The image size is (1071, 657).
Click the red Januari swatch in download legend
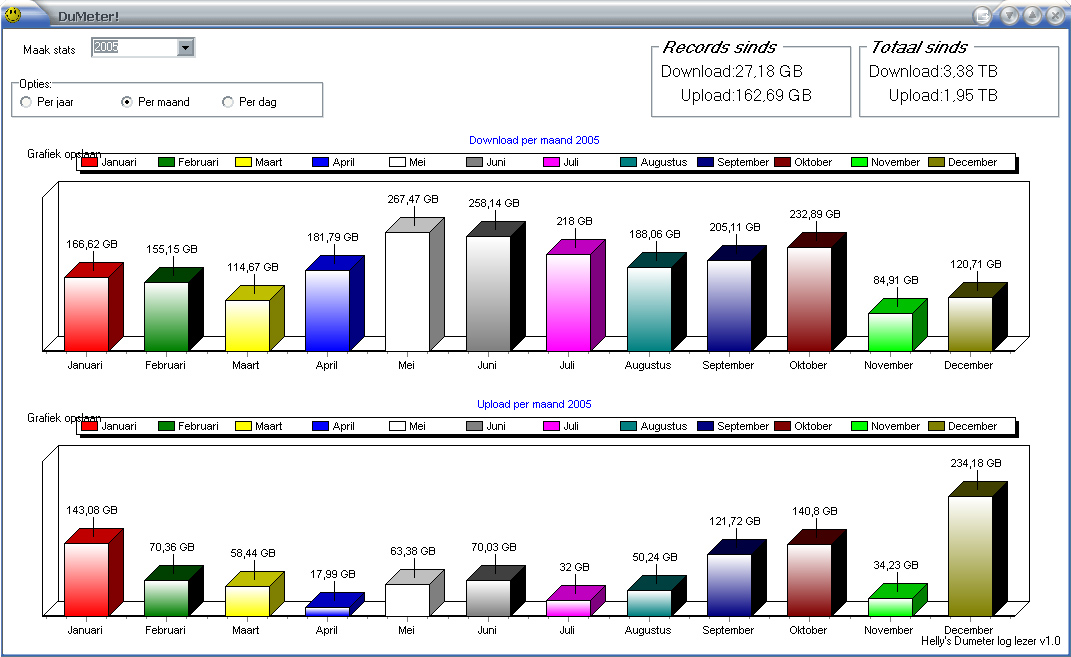[89, 162]
